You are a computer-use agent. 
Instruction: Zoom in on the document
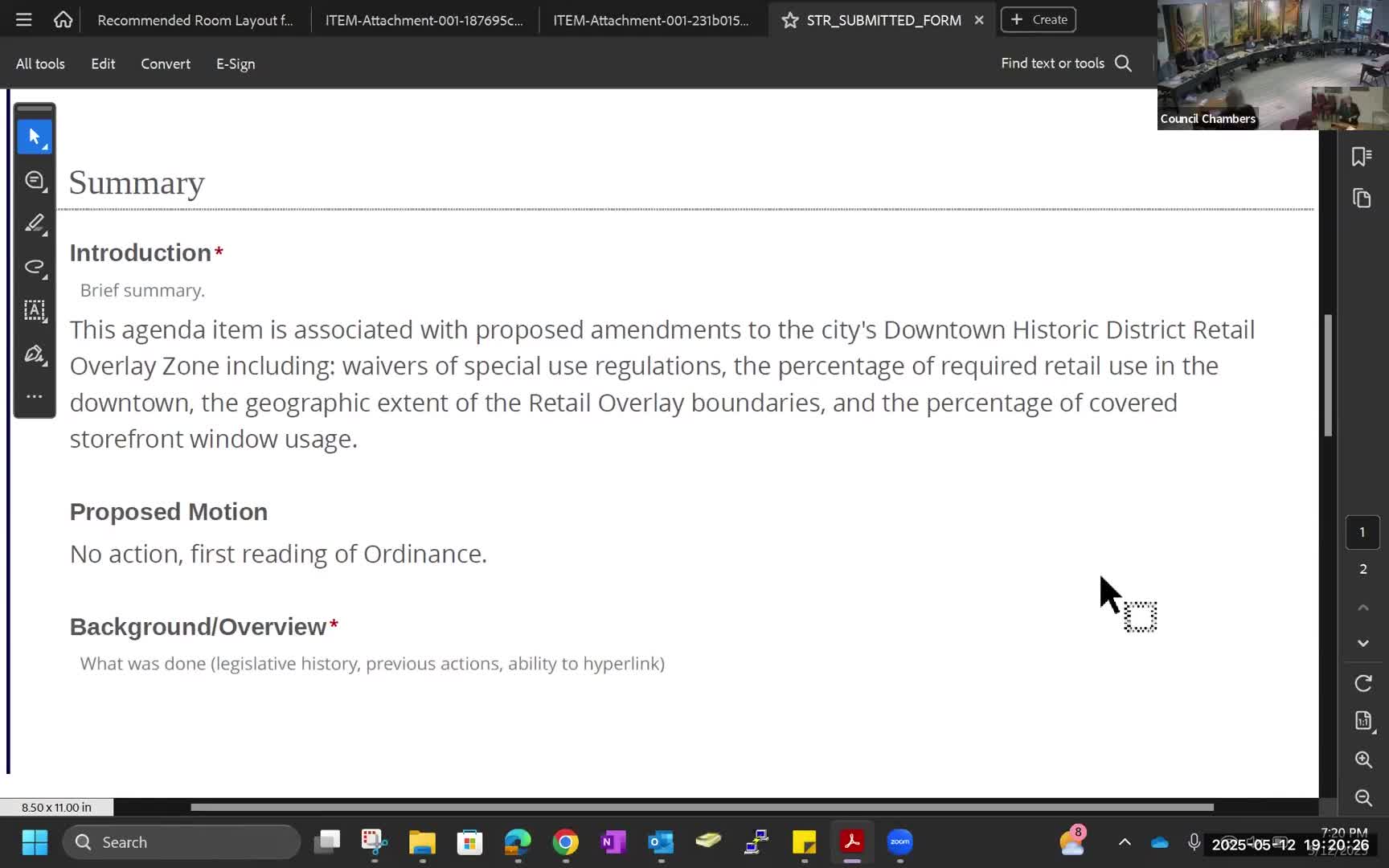point(1362,759)
